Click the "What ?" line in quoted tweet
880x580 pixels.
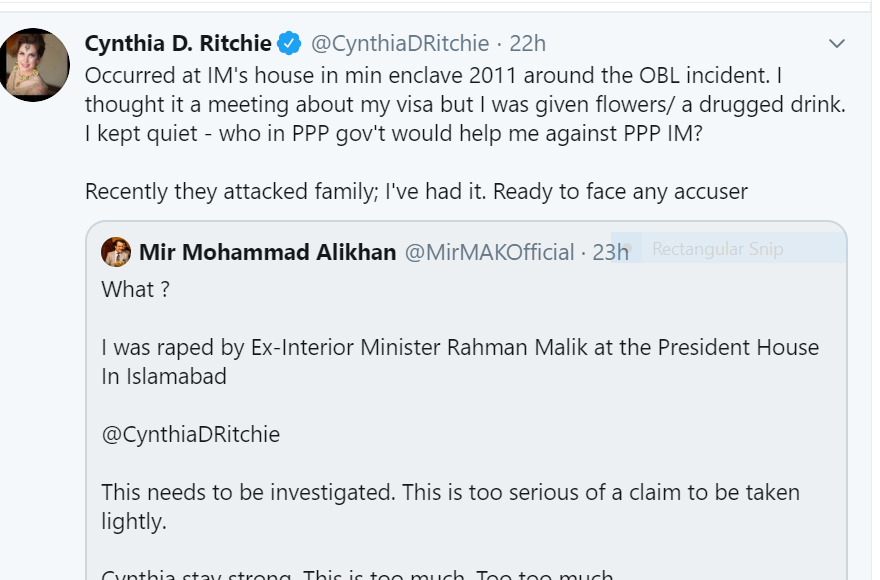(135, 289)
